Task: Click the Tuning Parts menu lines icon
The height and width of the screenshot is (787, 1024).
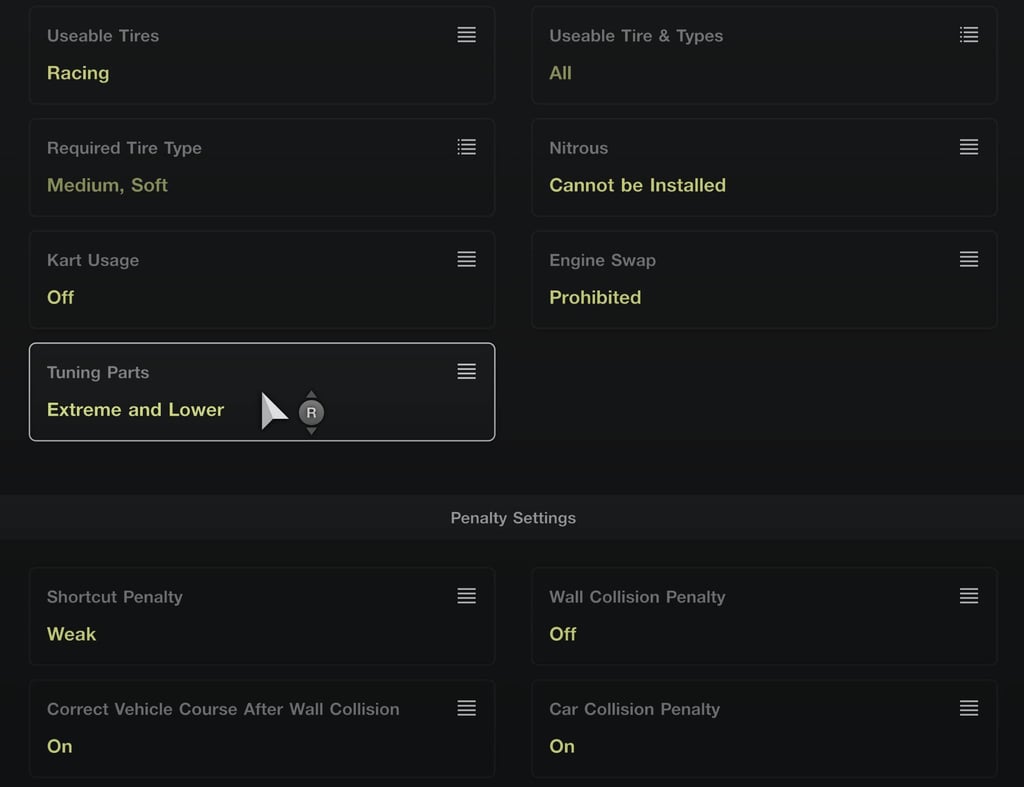Action: coord(466,372)
